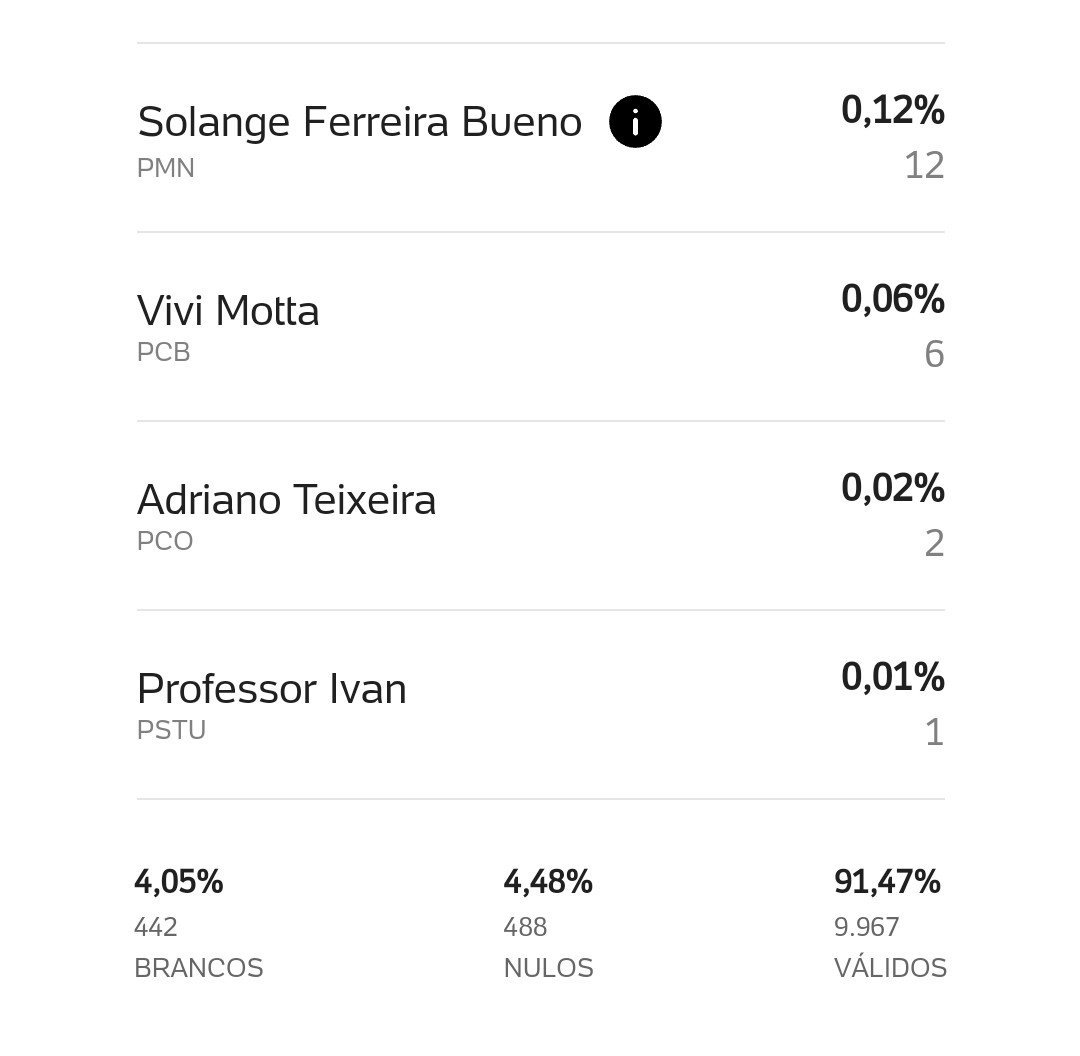Select candidate name Professor Ivan
Screen dimensions: 1080x1056
[x=272, y=688]
